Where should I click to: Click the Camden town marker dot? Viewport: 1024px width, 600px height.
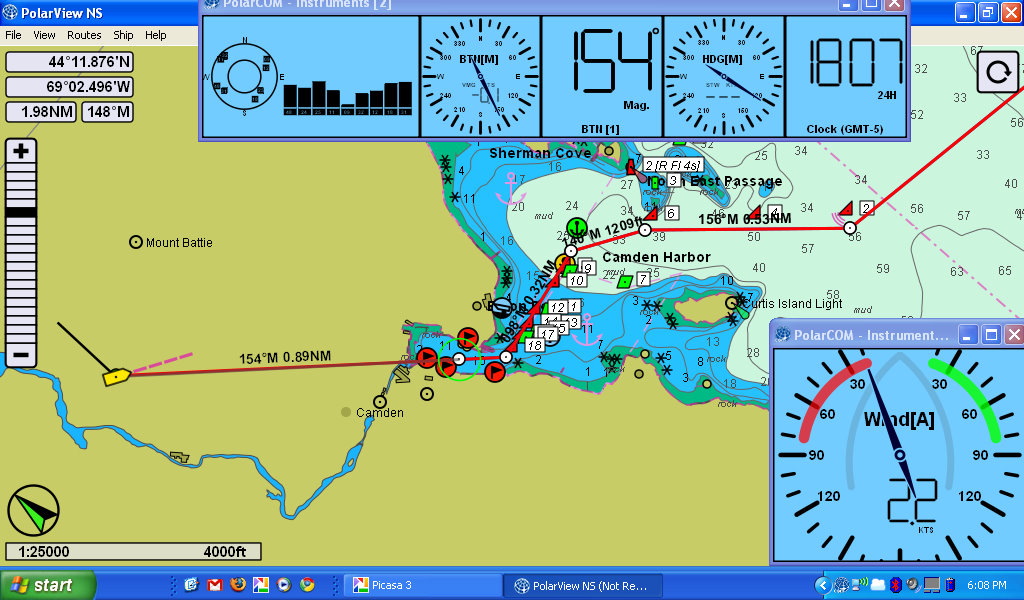point(346,412)
